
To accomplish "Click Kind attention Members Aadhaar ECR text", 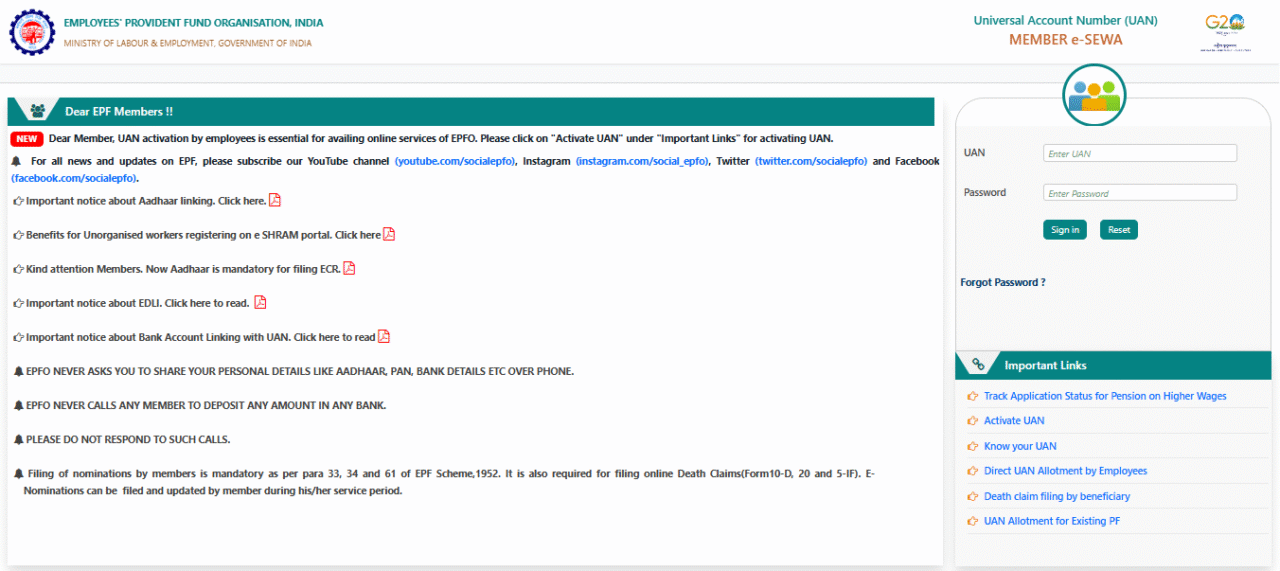I will [183, 269].
